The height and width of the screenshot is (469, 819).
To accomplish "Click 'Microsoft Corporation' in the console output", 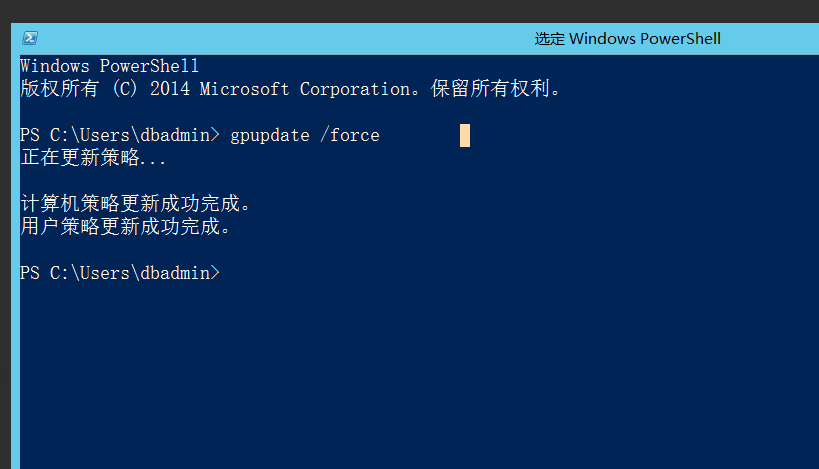I will click(305, 89).
